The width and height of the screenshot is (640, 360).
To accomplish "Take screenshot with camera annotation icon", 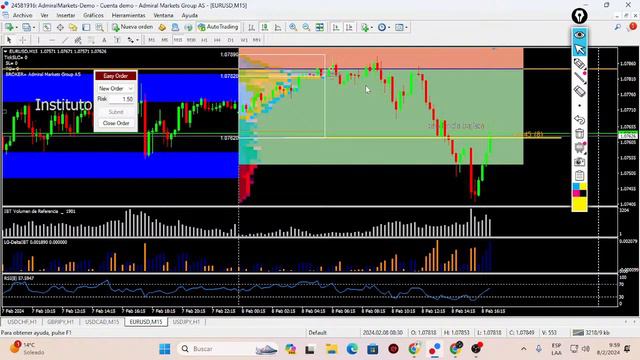I will coord(579,162).
